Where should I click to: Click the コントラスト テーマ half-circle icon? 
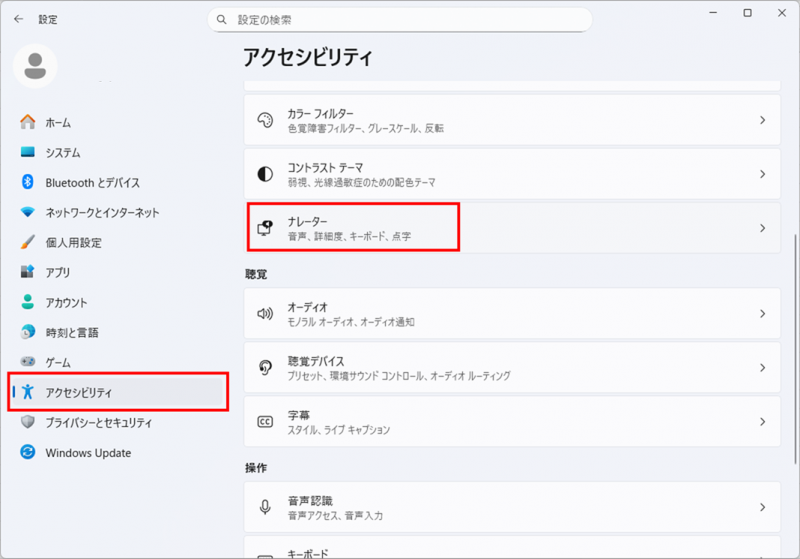pos(265,174)
